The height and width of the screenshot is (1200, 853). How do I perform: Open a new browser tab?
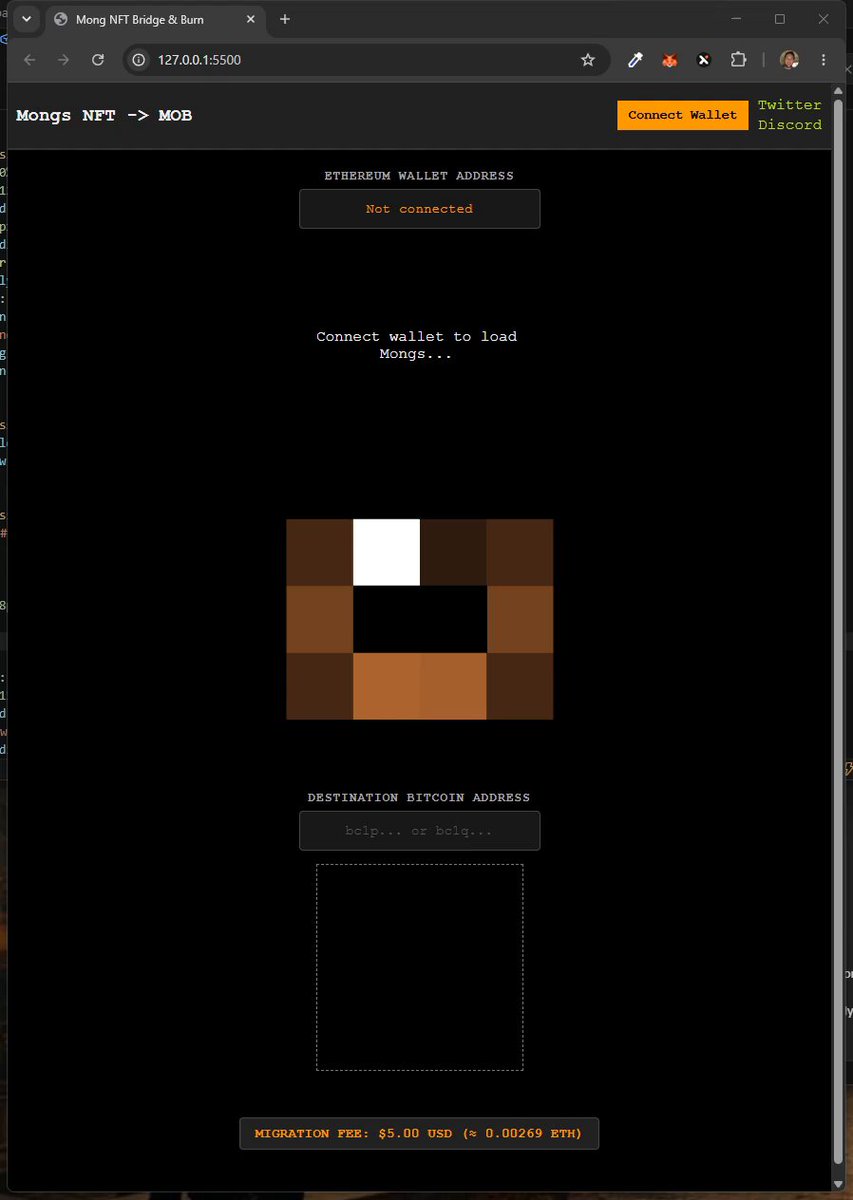(x=285, y=19)
